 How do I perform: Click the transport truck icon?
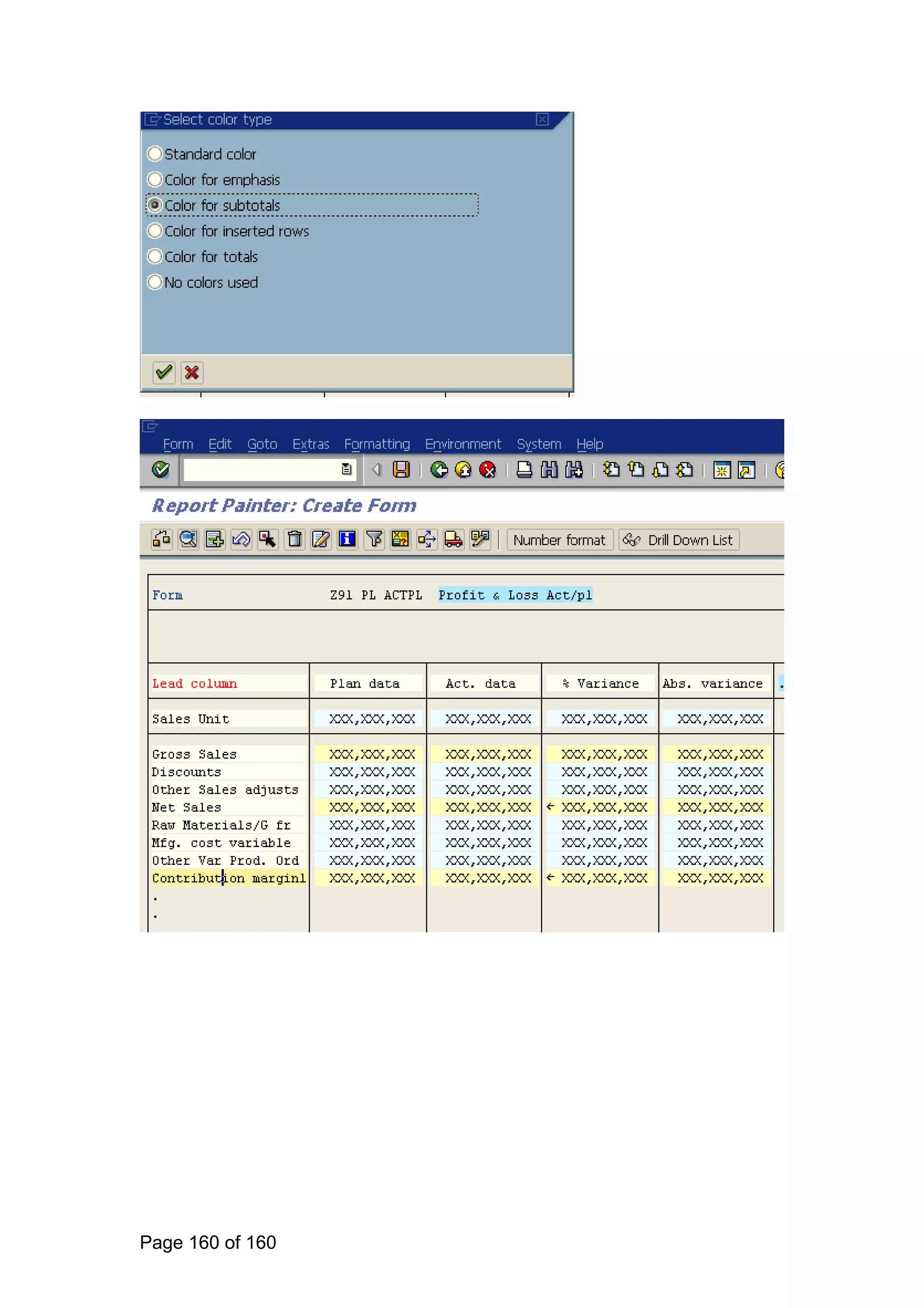point(453,539)
